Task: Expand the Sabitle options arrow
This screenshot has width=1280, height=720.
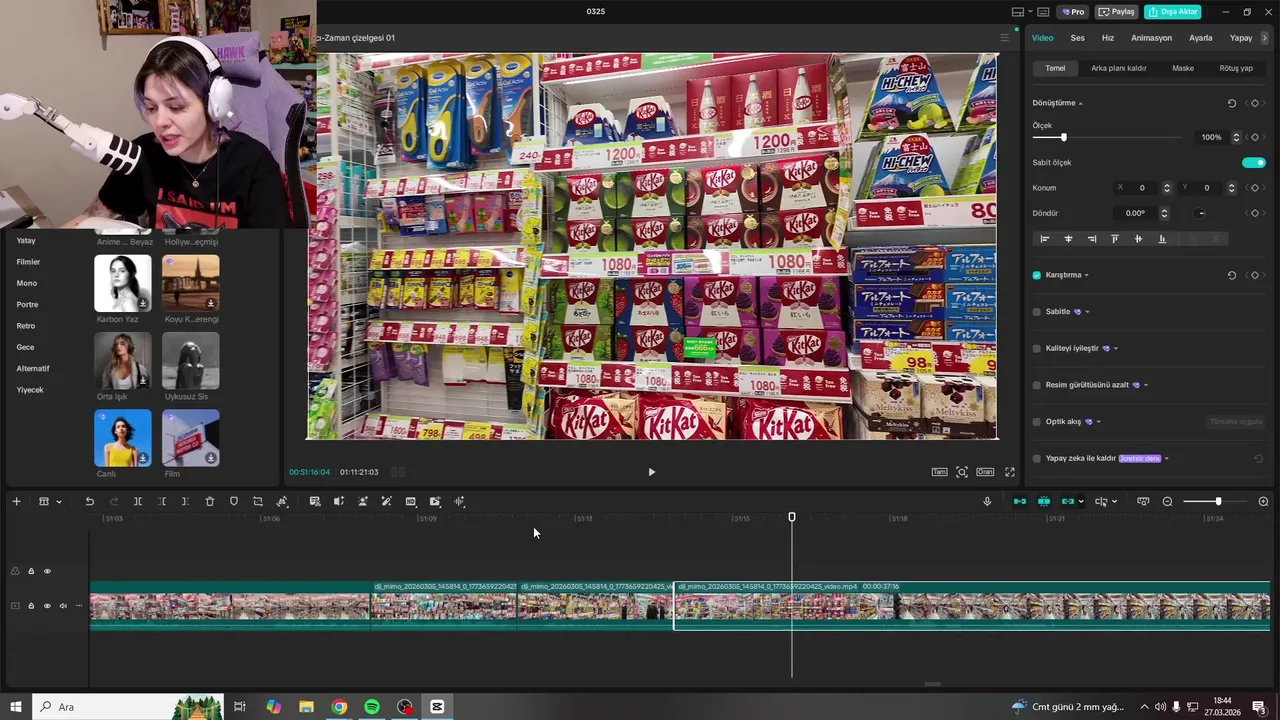Action: [1087, 312]
